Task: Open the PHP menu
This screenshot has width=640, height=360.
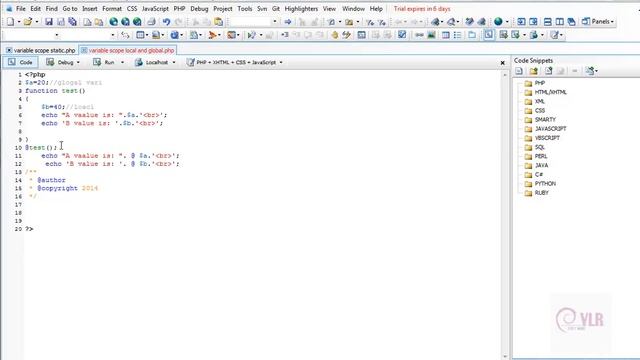Action: point(179,9)
